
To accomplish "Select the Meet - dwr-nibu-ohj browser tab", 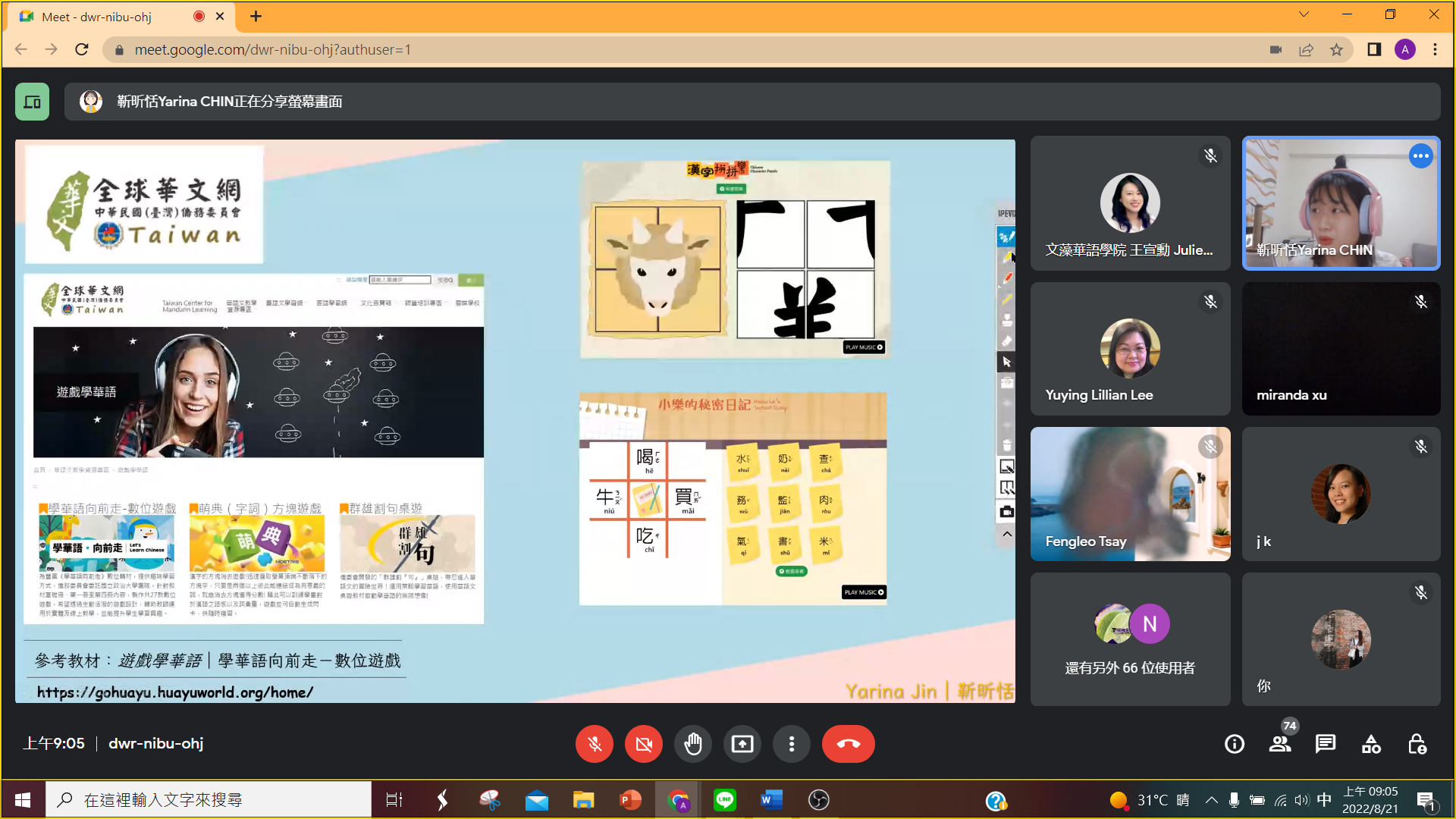I will coord(97,17).
